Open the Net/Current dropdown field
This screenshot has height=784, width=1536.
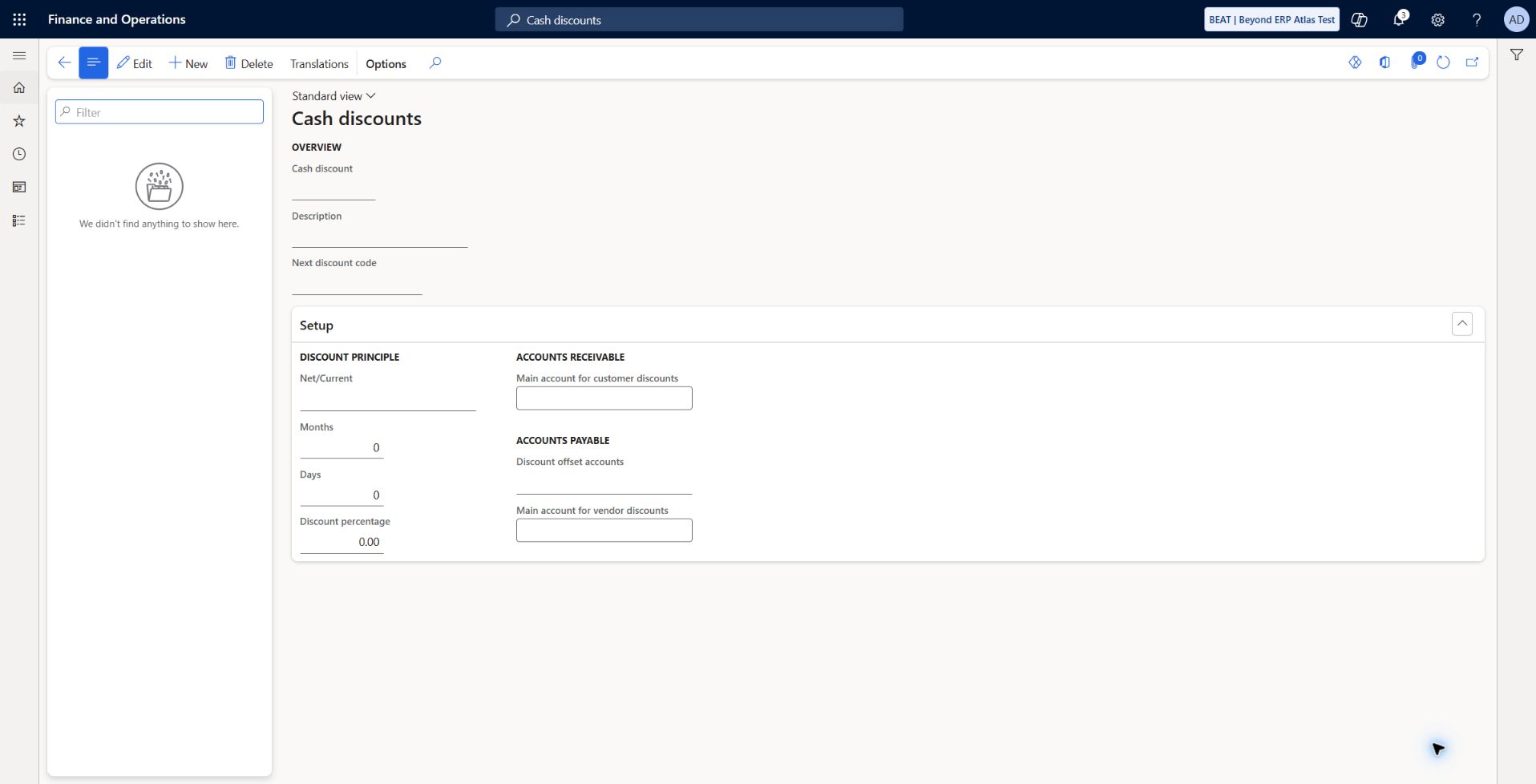(x=388, y=399)
